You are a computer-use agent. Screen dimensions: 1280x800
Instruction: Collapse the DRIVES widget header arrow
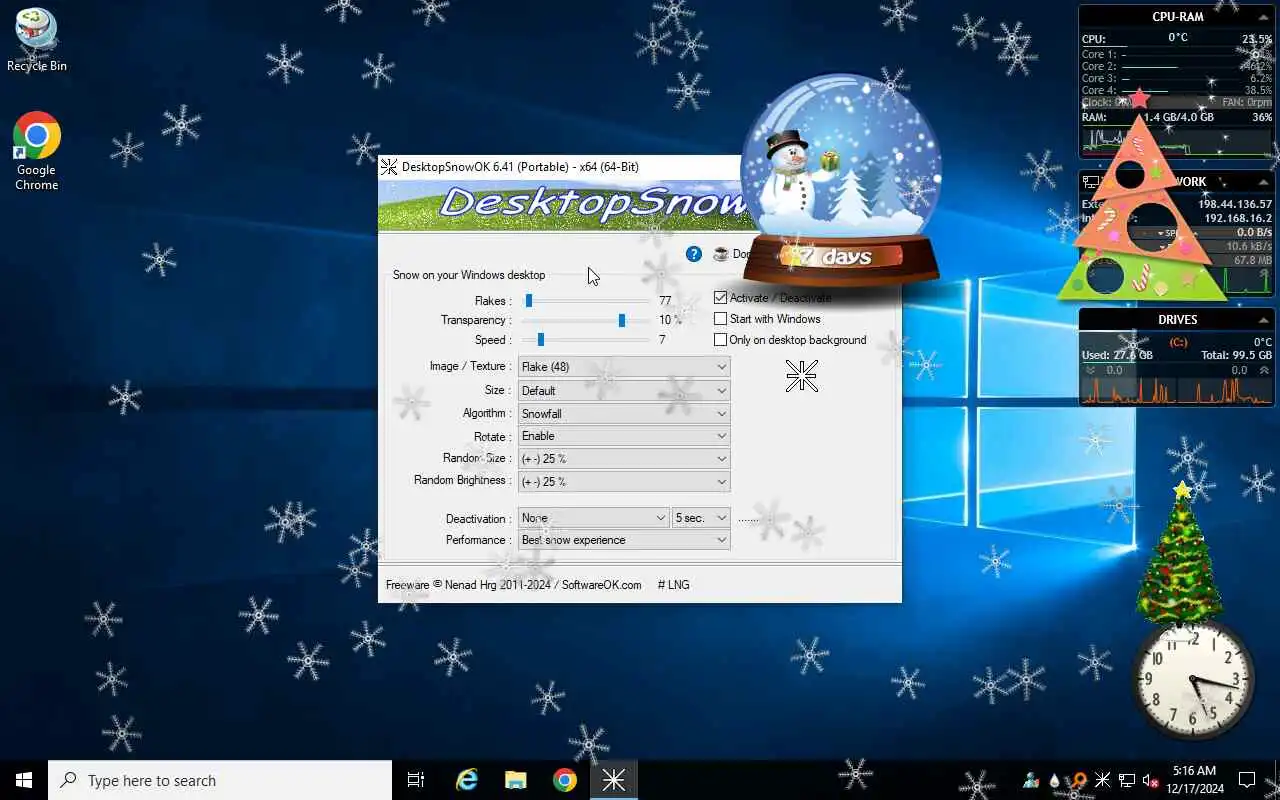click(x=1264, y=320)
